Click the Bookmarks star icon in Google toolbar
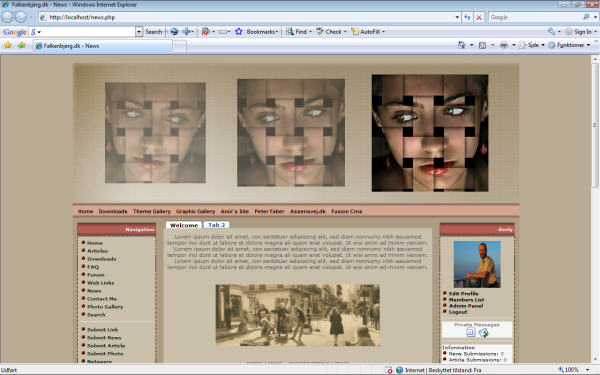The height and width of the screenshot is (375, 600). point(239,31)
